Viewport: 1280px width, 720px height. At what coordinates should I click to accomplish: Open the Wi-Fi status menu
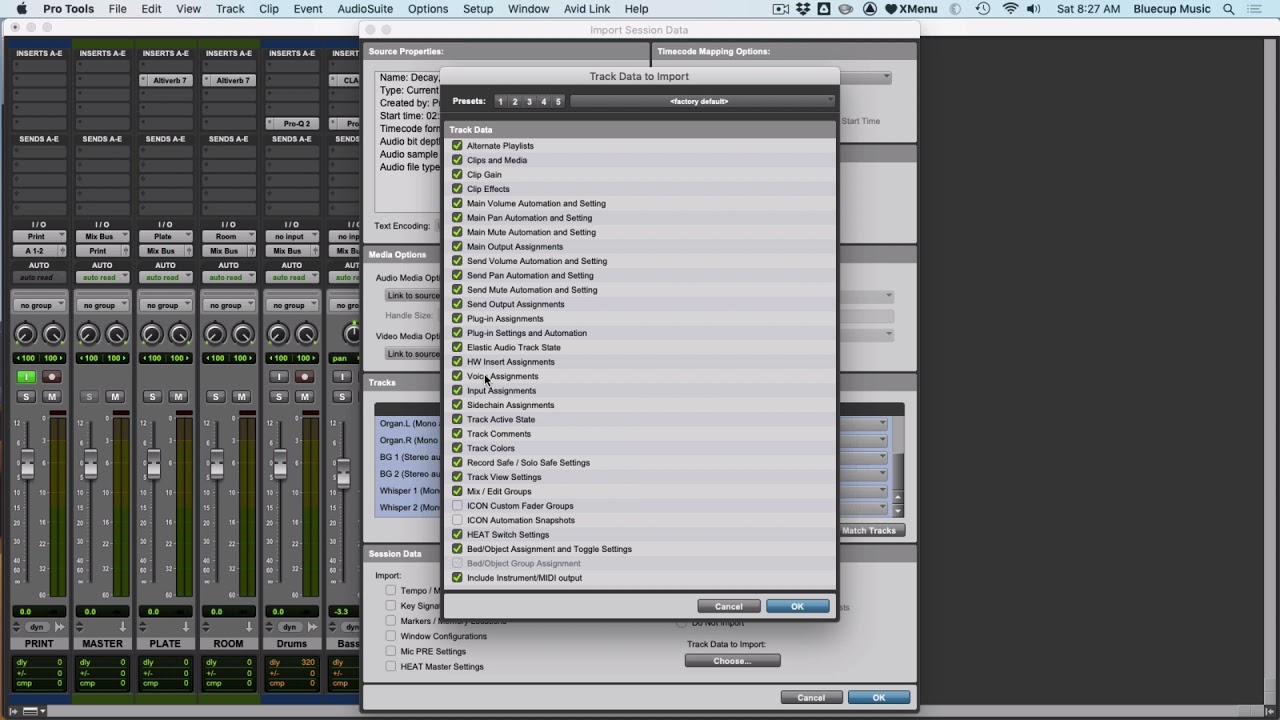1010,9
